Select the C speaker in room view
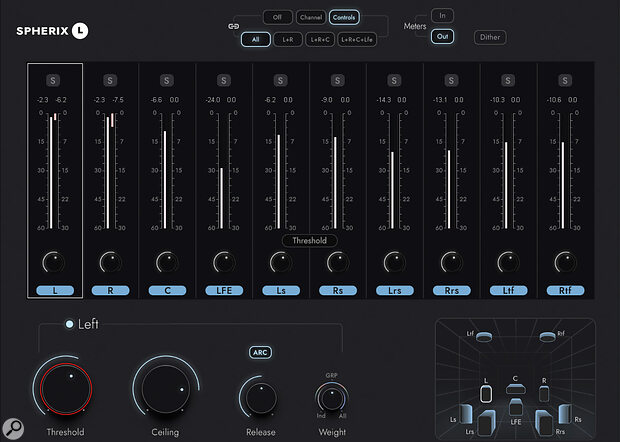The height and width of the screenshot is (442, 620). pyautogui.click(x=516, y=389)
